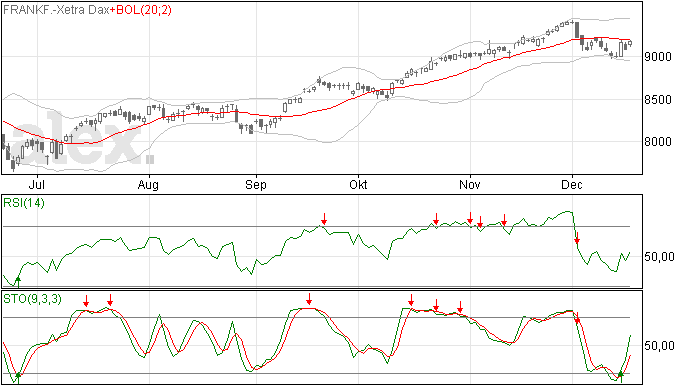This screenshot has width=690, height=387.
Task: Click the first red STO arrow in July
Action: click(x=86, y=301)
